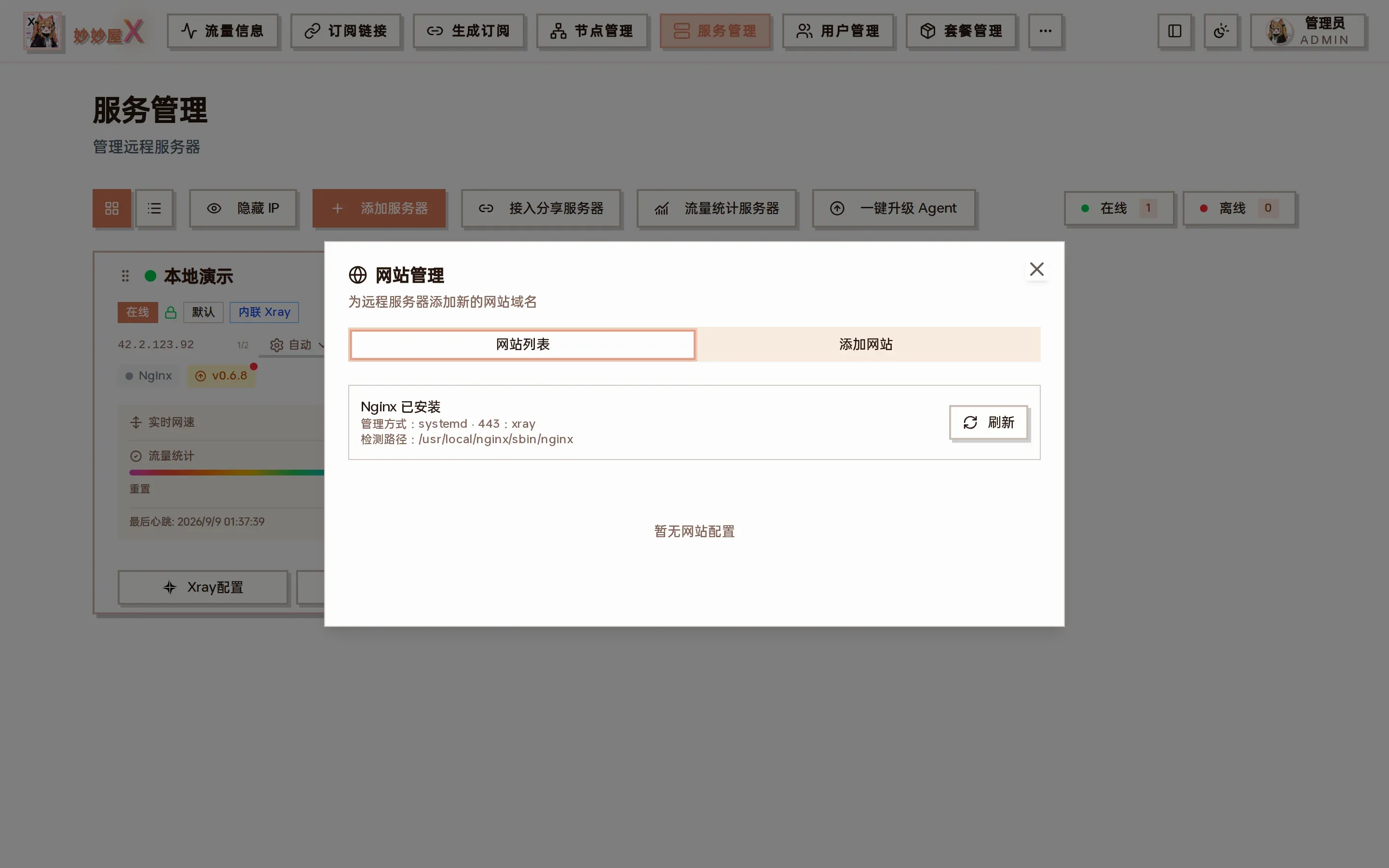The height and width of the screenshot is (868, 1389).
Task: Switch to grid card view
Action: [112, 208]
